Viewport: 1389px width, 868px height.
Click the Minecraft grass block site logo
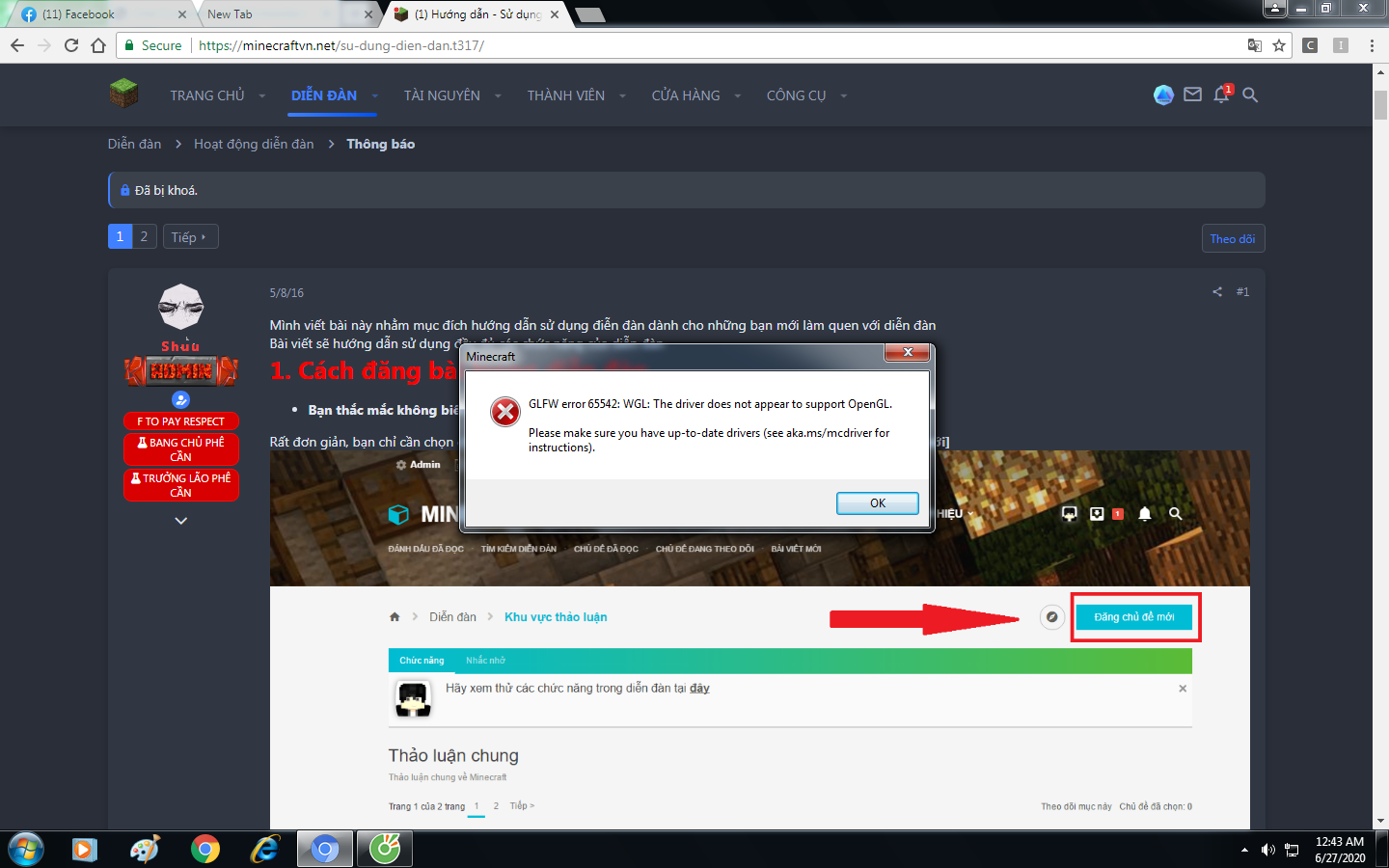123,94
